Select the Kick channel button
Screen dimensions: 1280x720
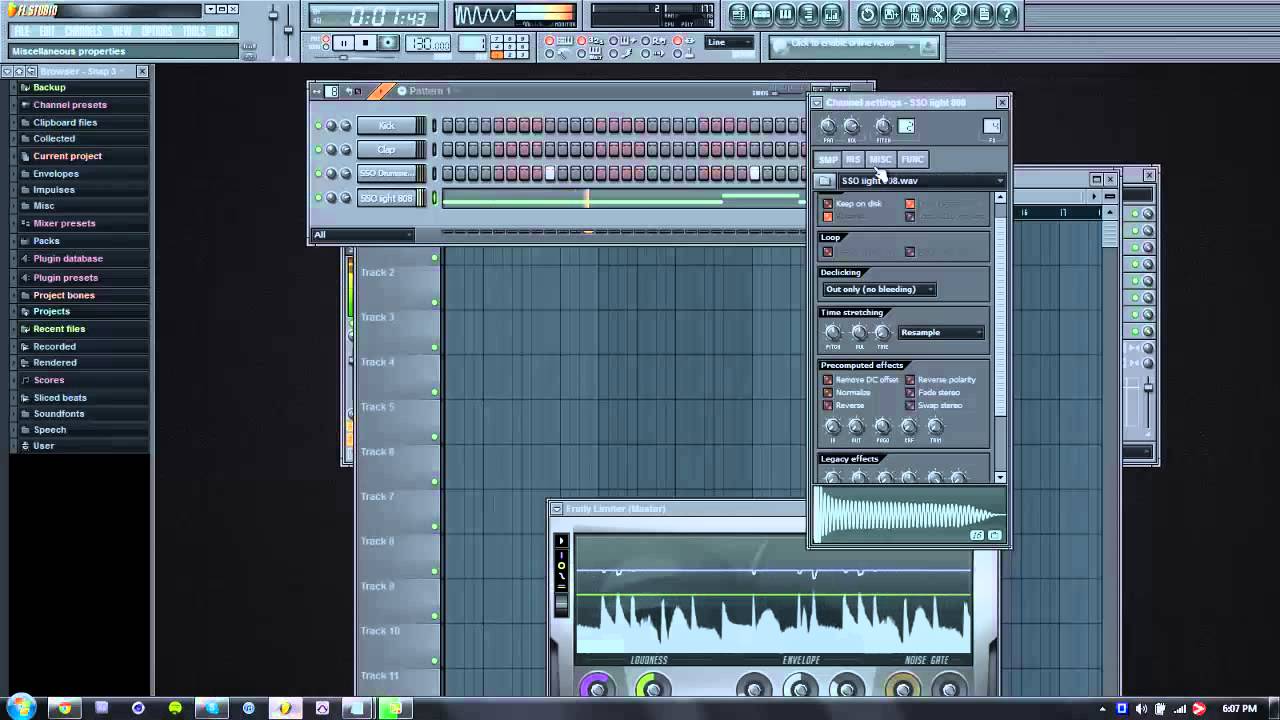pos(386,125)
